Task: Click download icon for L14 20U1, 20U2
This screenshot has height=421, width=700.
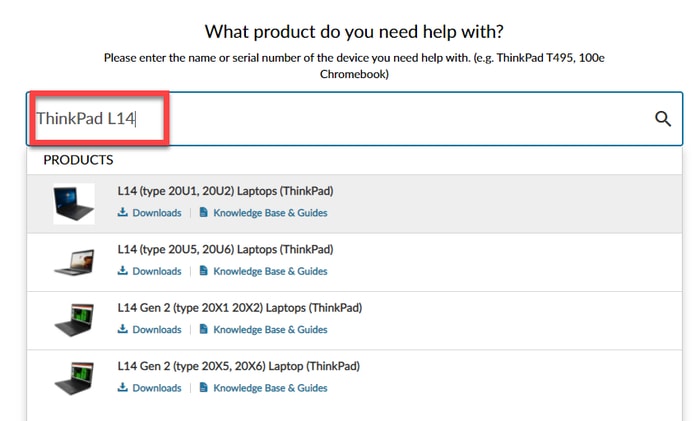Action: coord(123,213)
